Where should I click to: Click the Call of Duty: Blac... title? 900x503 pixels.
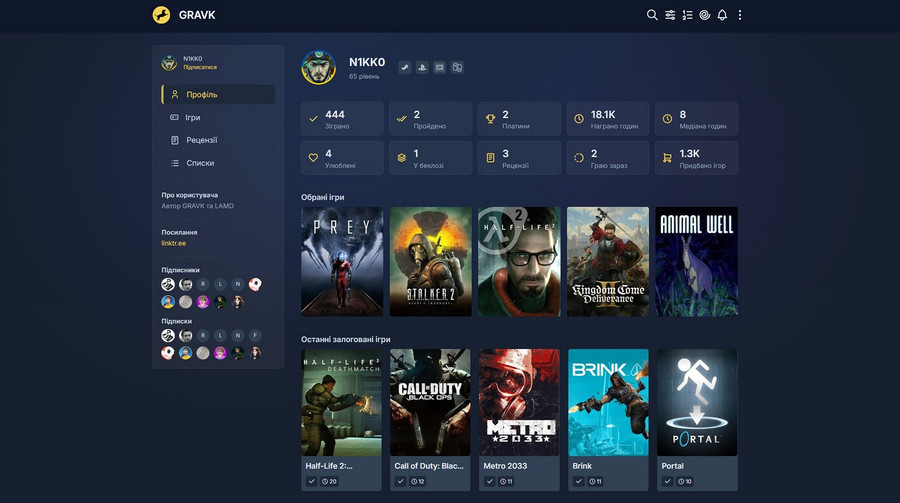click(x=429, y=466)
